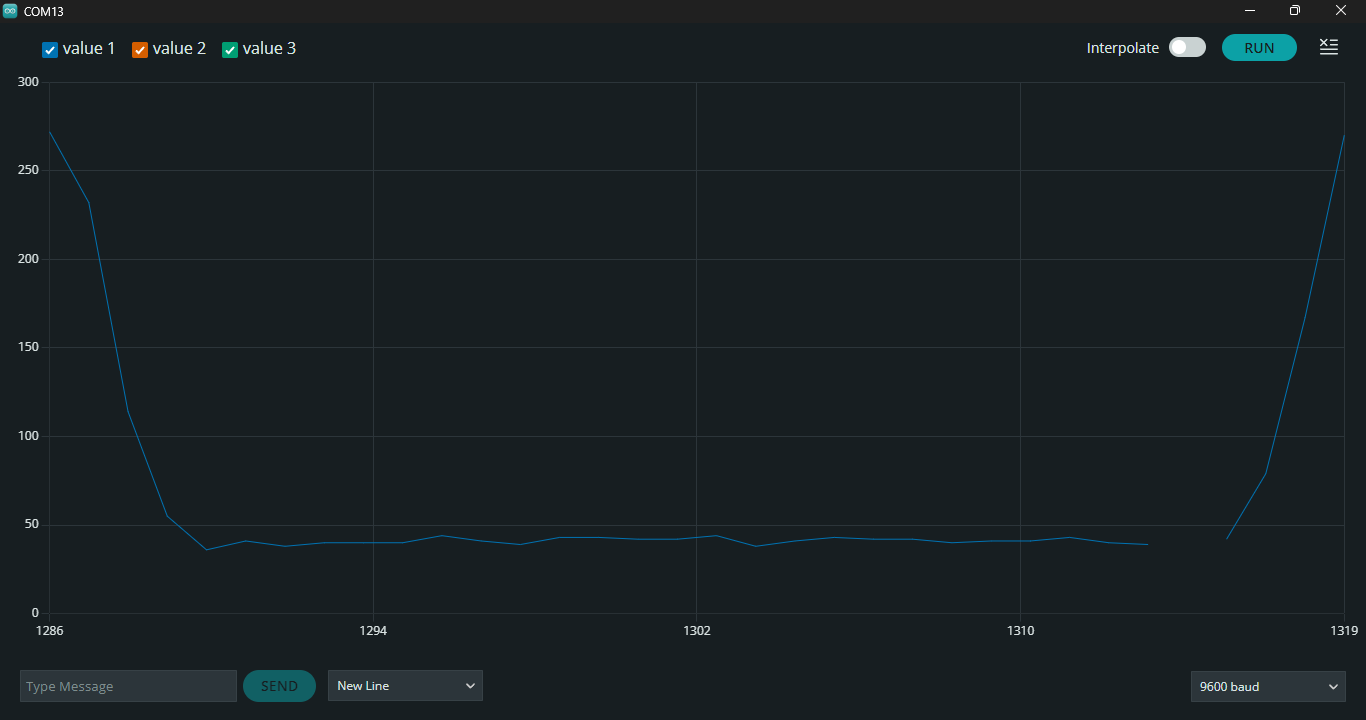Viewport: 1366px width, 720px height.
Task: Click the Arduino logo in title bar
Action: tap(10, 10)
